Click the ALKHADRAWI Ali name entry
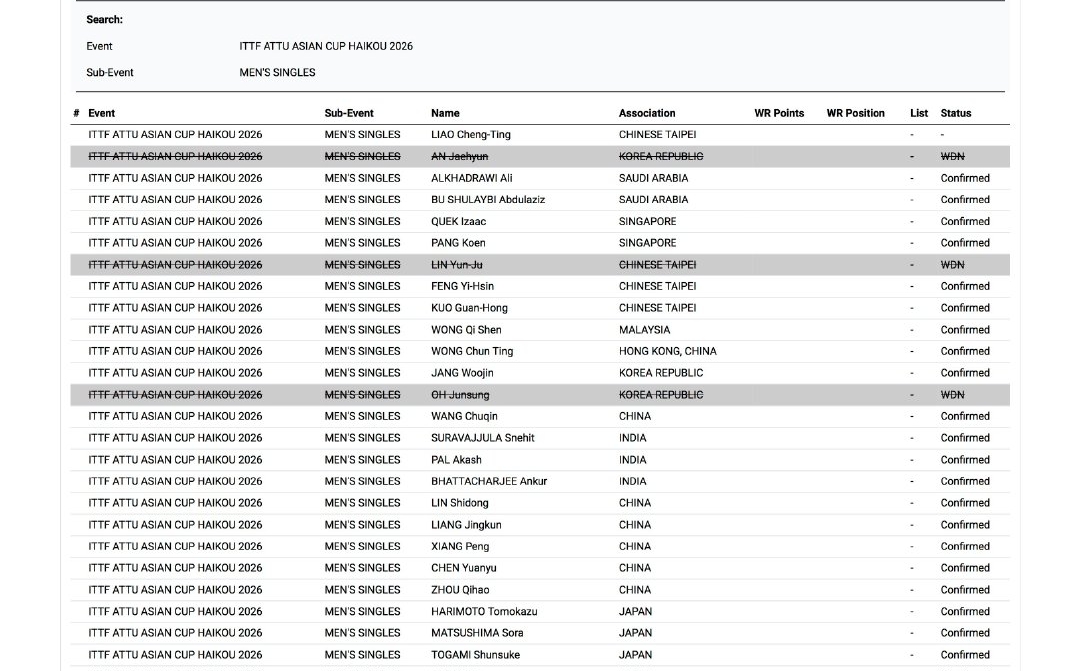The height and width of the screenshot is (671, 1080). pos(471,178)
